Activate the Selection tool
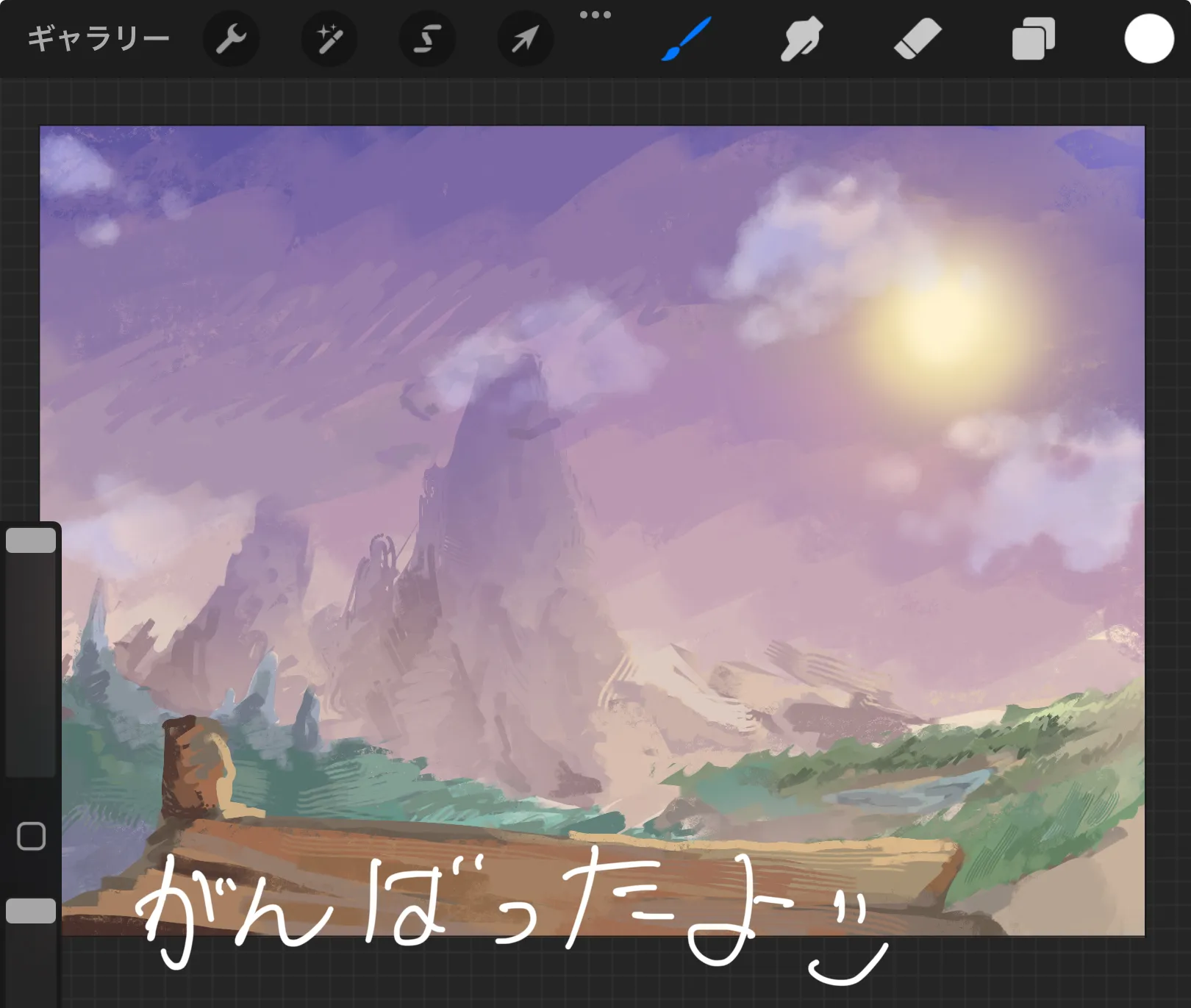This screenshot has height=1008, width=1191. click(x=427, y=39)
